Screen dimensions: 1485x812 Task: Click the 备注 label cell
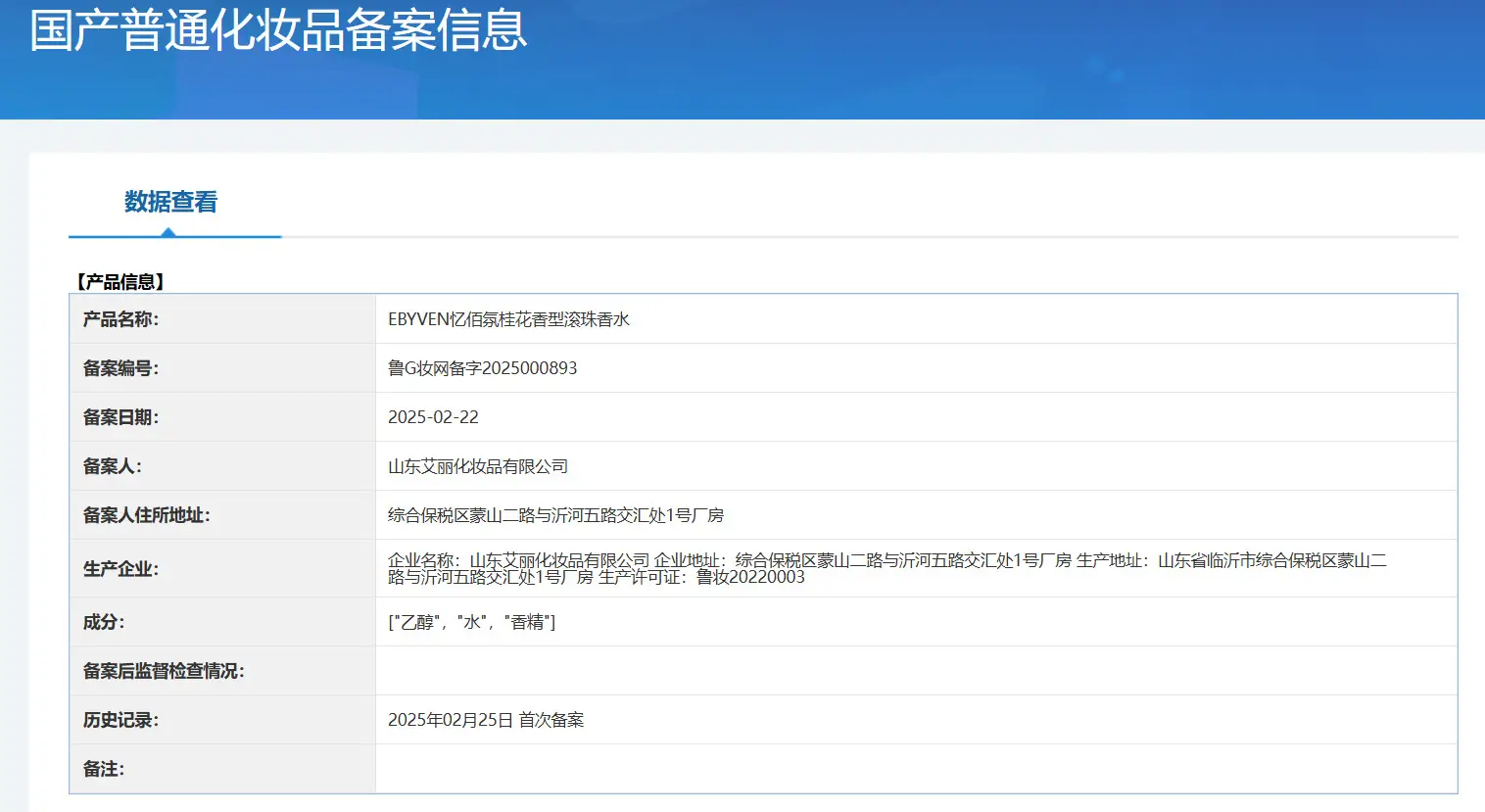(x=222, y=768)
